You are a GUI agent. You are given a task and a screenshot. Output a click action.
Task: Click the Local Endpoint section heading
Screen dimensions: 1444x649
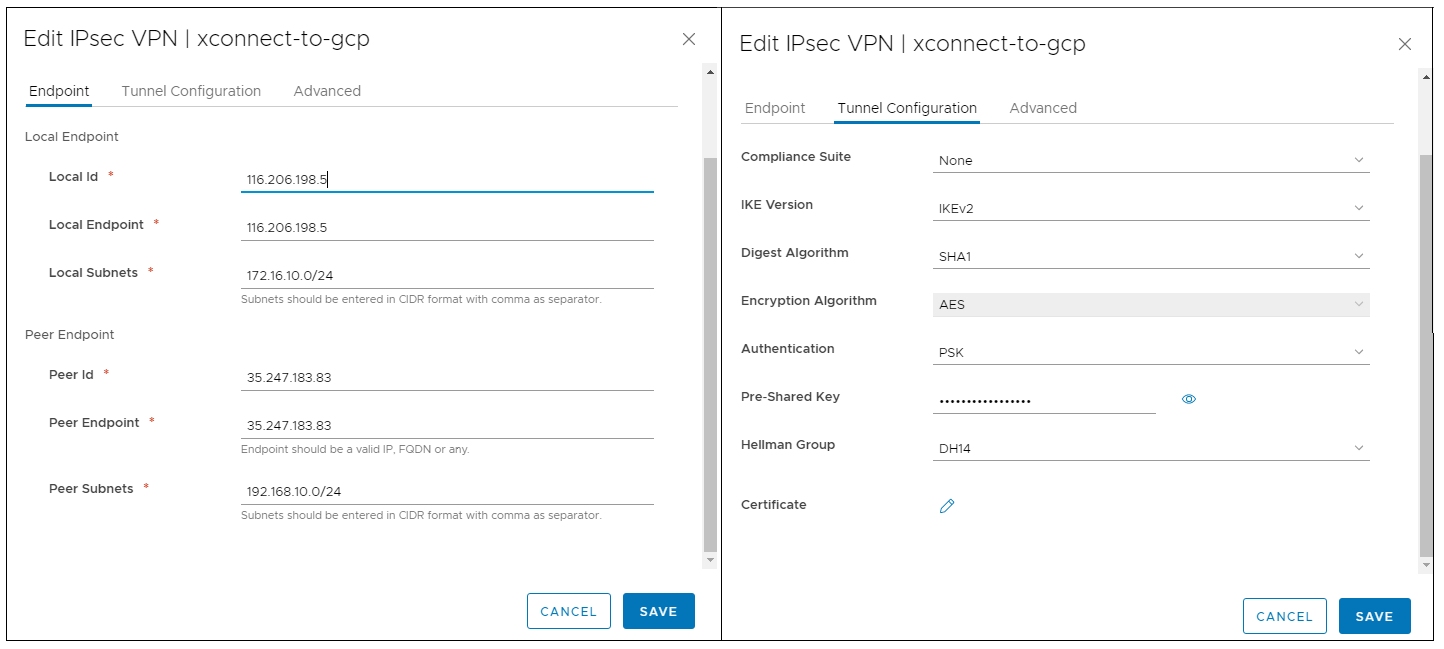pos(72,137)
